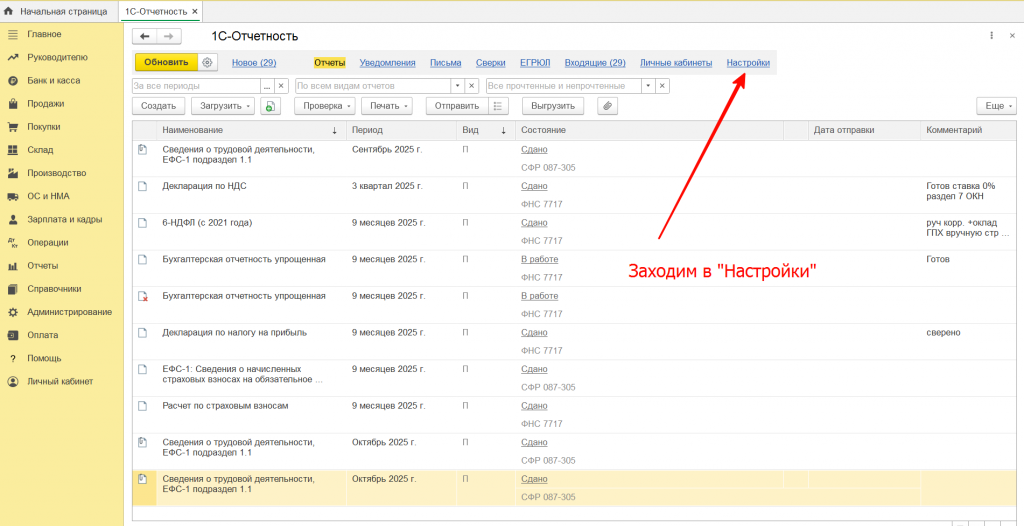Switch to the ЕГРЮЛ tab
Image resolution: width=1024 pixels, height=526 pixels.
click(x=535, y=63)
